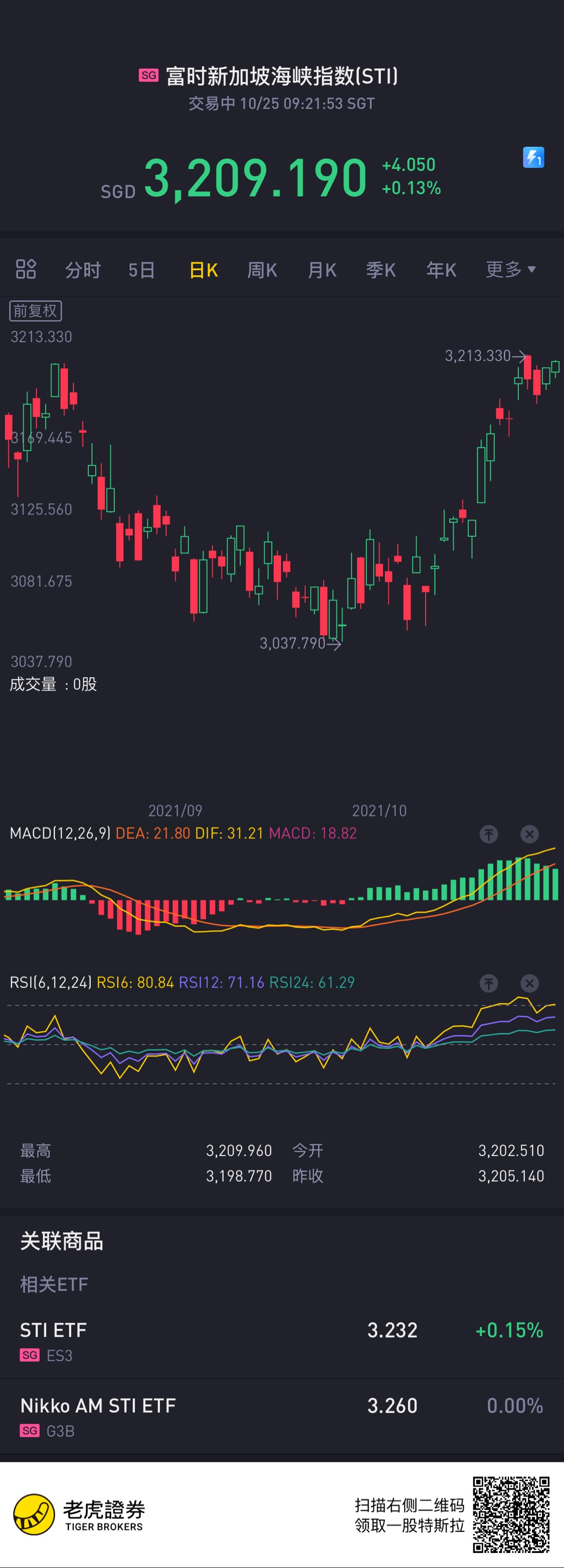Image resolution: width=564 pixels, height=1568 pixels.
Task: Tap the +0.13% change value
Action: click(411, 187)
